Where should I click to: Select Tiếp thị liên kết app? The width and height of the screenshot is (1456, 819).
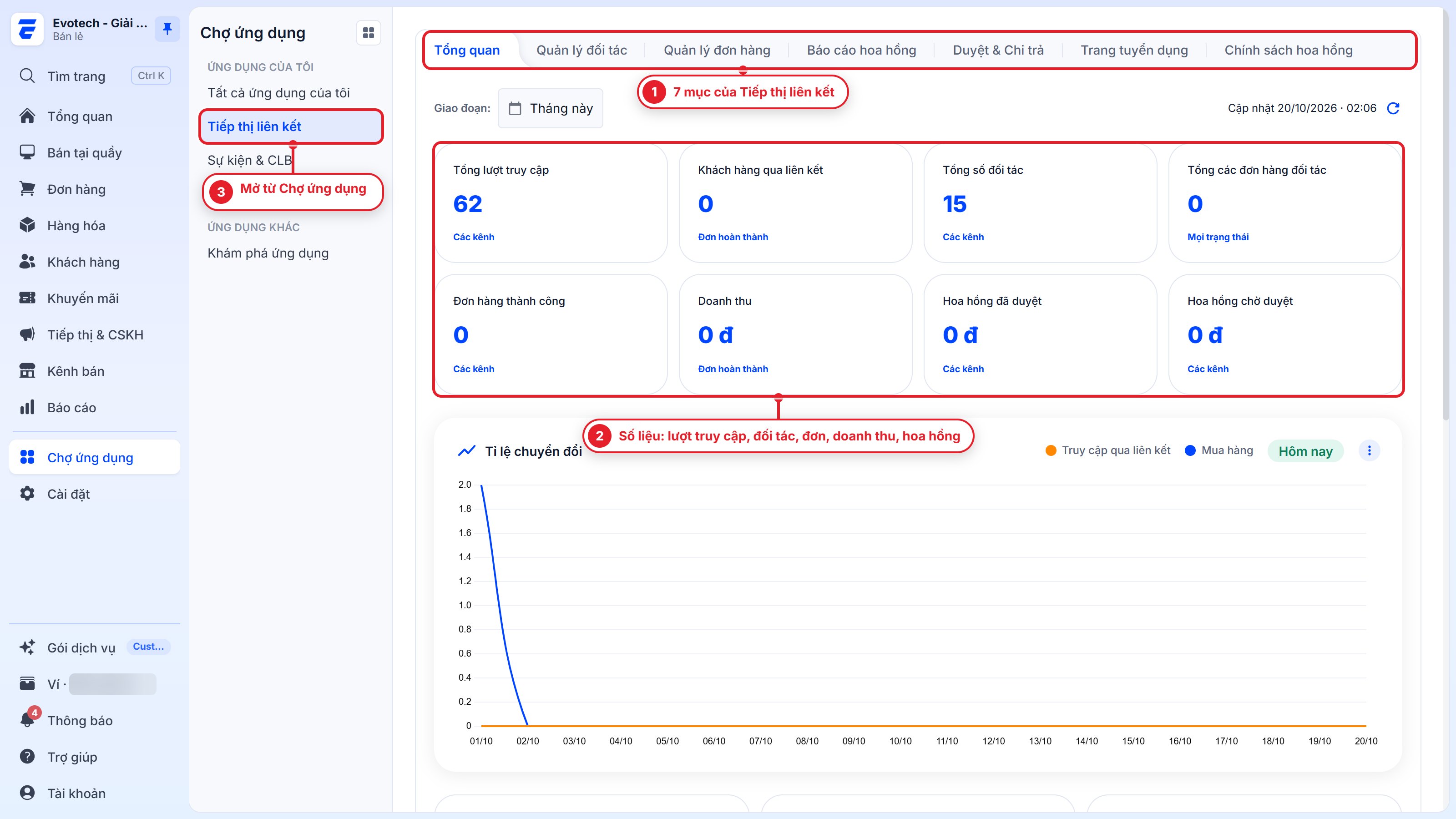(291, 126)
